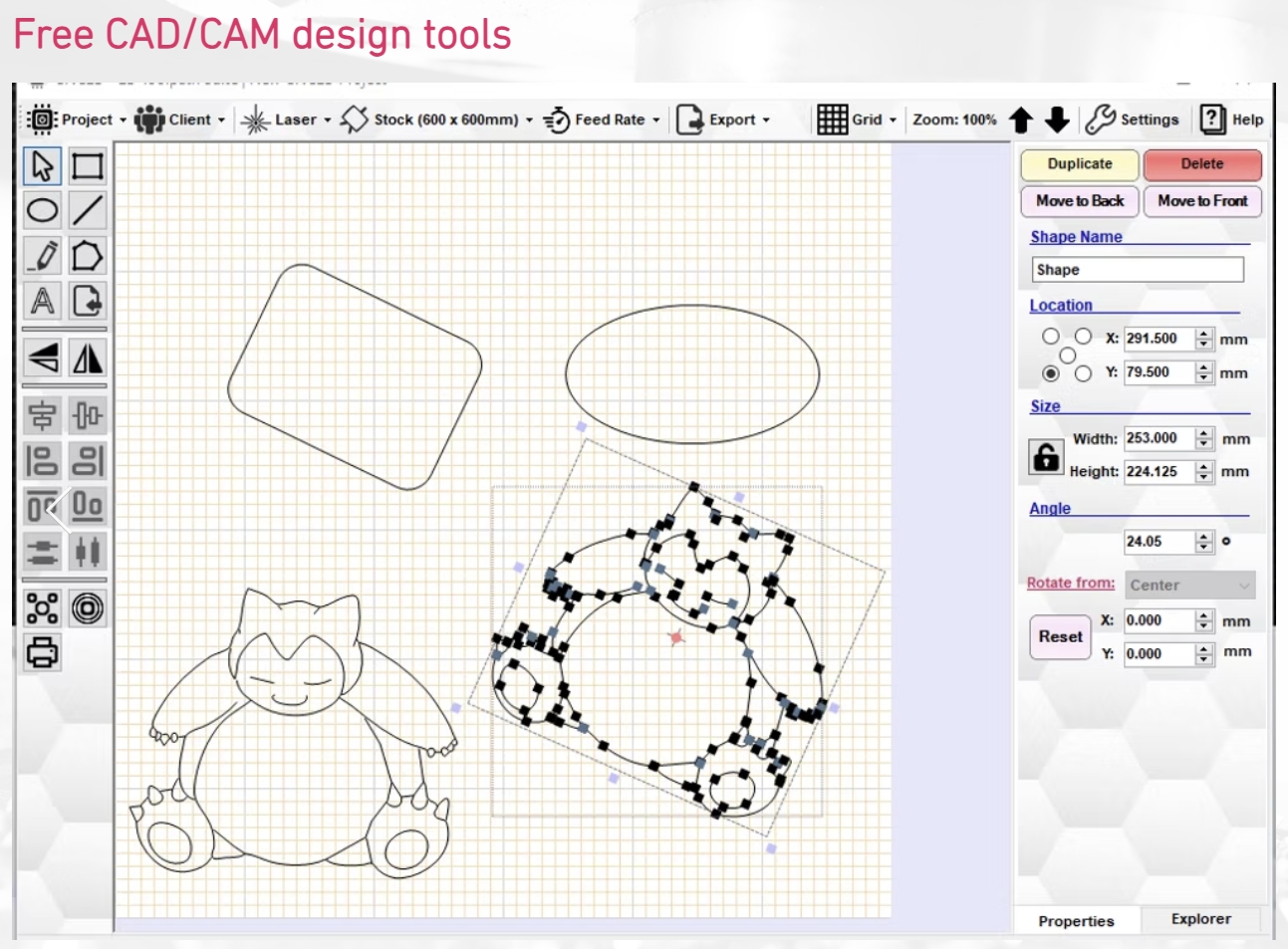Click the Import file tool icon
This screenshot has width=1288, height=949.
pos(88,301)
